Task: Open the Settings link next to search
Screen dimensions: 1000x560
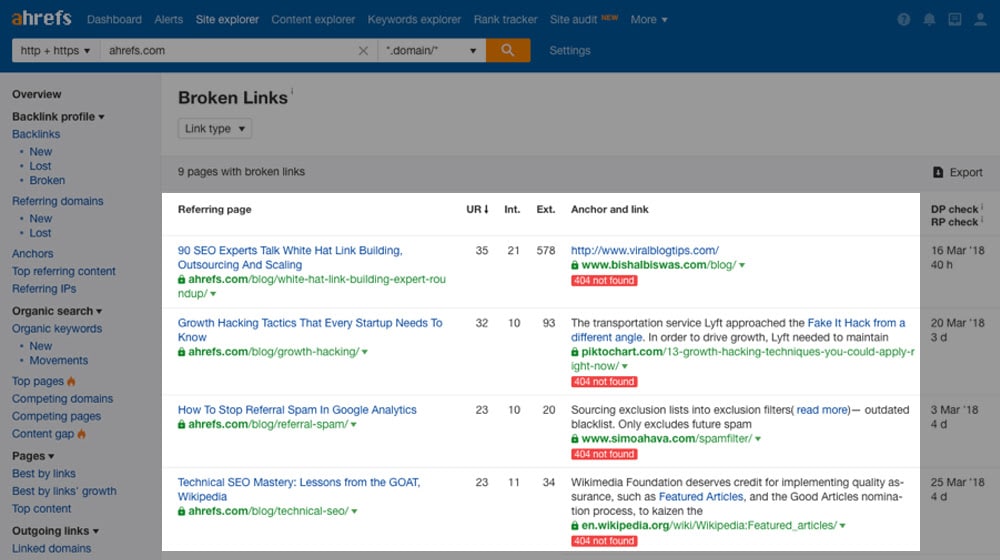Action: pyautogui.click(x=570, y=50)
